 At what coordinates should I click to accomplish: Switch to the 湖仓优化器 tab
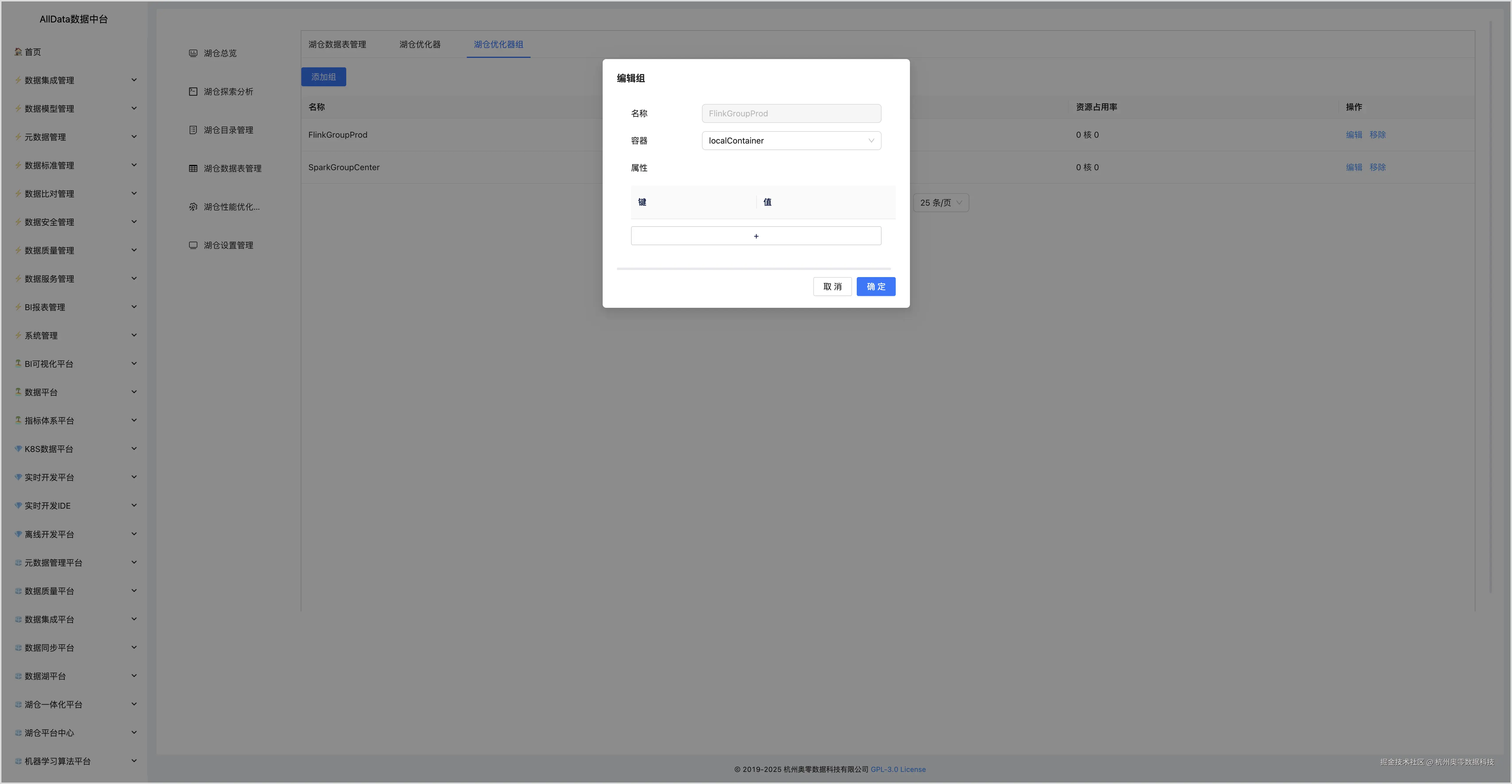click(x=420, y=45)
